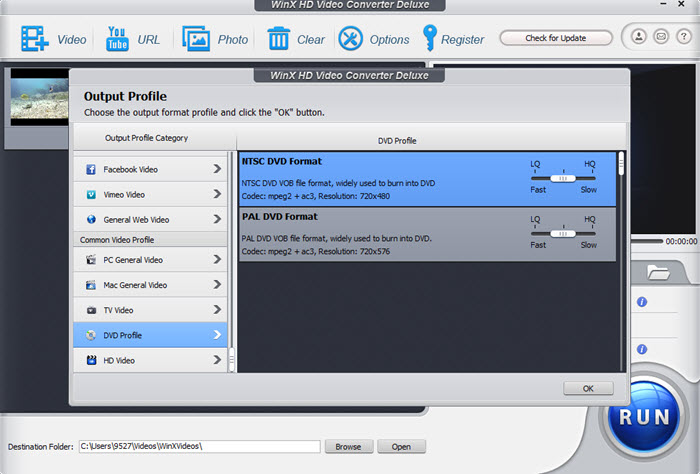The width and height of the screenshot is (700, 474).
Task: Expand Mac General Video arrow
Action: pos(217,284)
